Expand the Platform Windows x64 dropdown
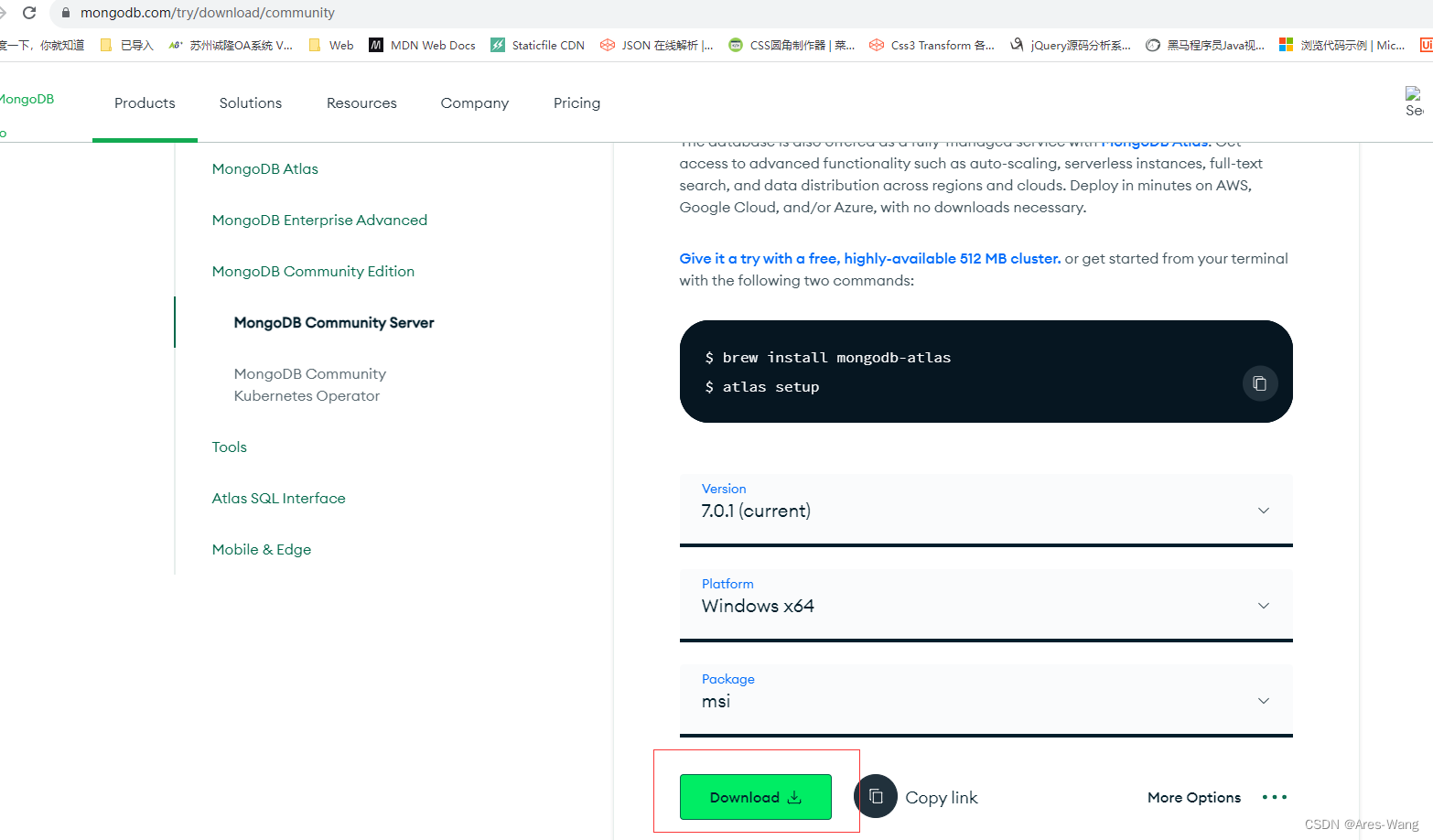The height and width of the screenshot is (840, 1433). (986, 605)
